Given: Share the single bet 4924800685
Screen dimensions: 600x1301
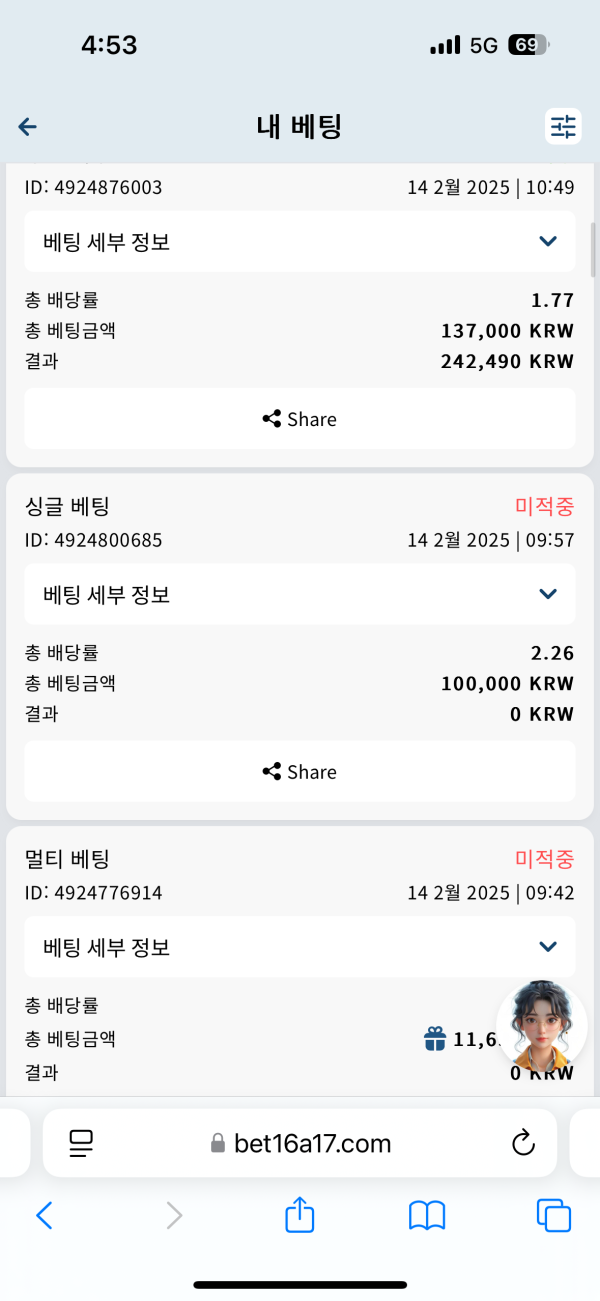Looking at the screenshot, I should [x=299, y=771].
